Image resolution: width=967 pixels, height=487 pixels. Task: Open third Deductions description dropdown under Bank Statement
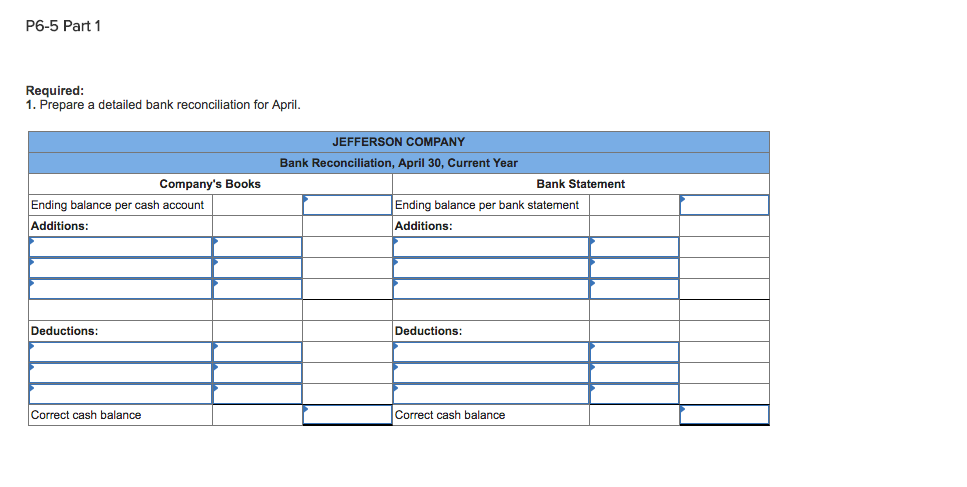(x=491, y=394)
